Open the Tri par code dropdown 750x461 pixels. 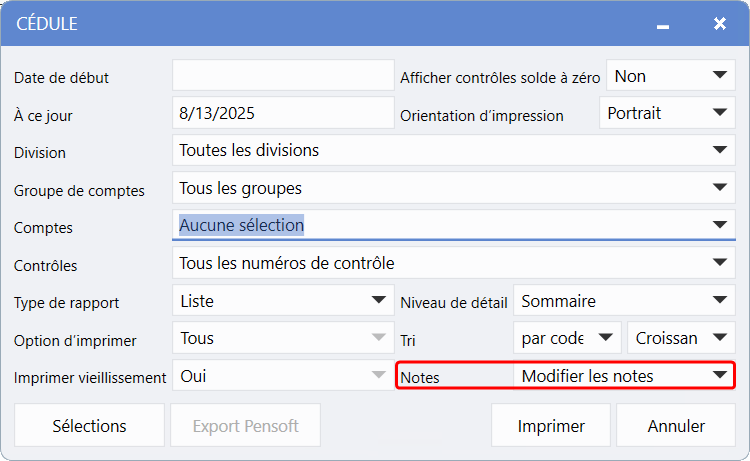click(604, 338)
